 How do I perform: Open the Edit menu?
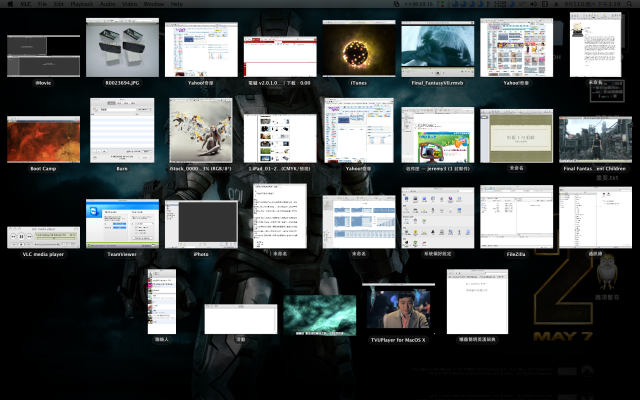(x=58, y=4)
